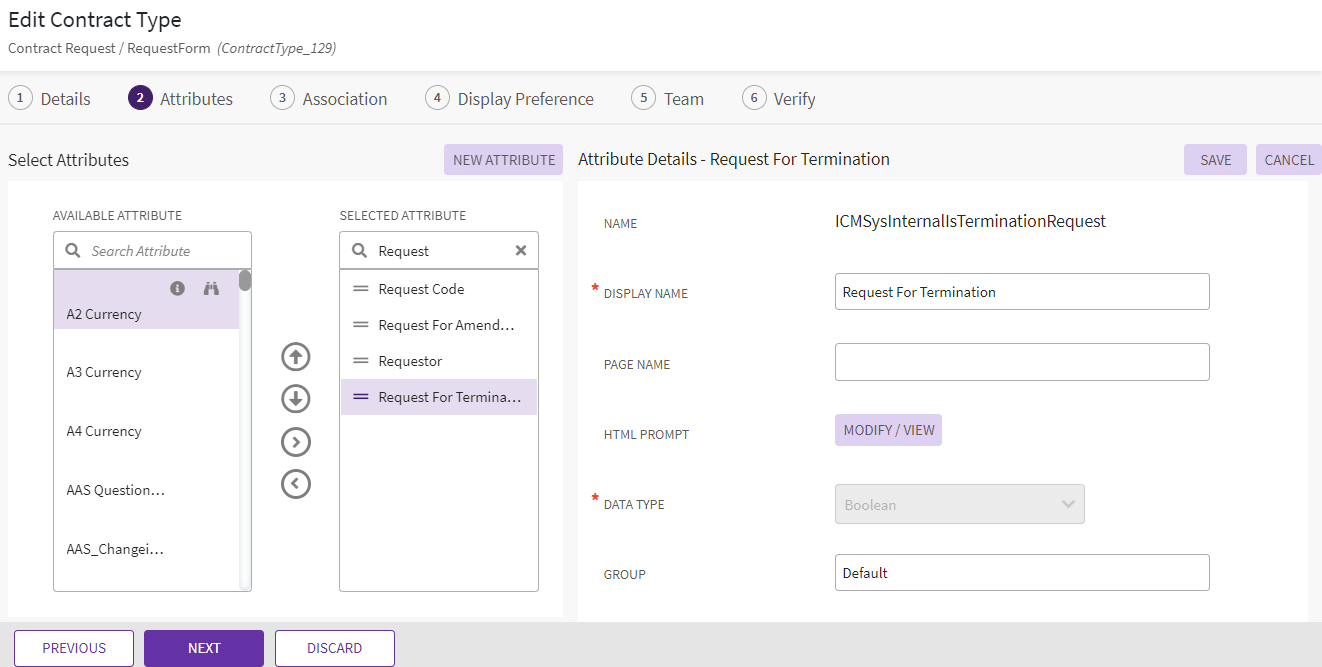Image resolution: width=1322 pixels, height=667 pixels.
Task: Click the Page Name input field
Action: 1021,362
